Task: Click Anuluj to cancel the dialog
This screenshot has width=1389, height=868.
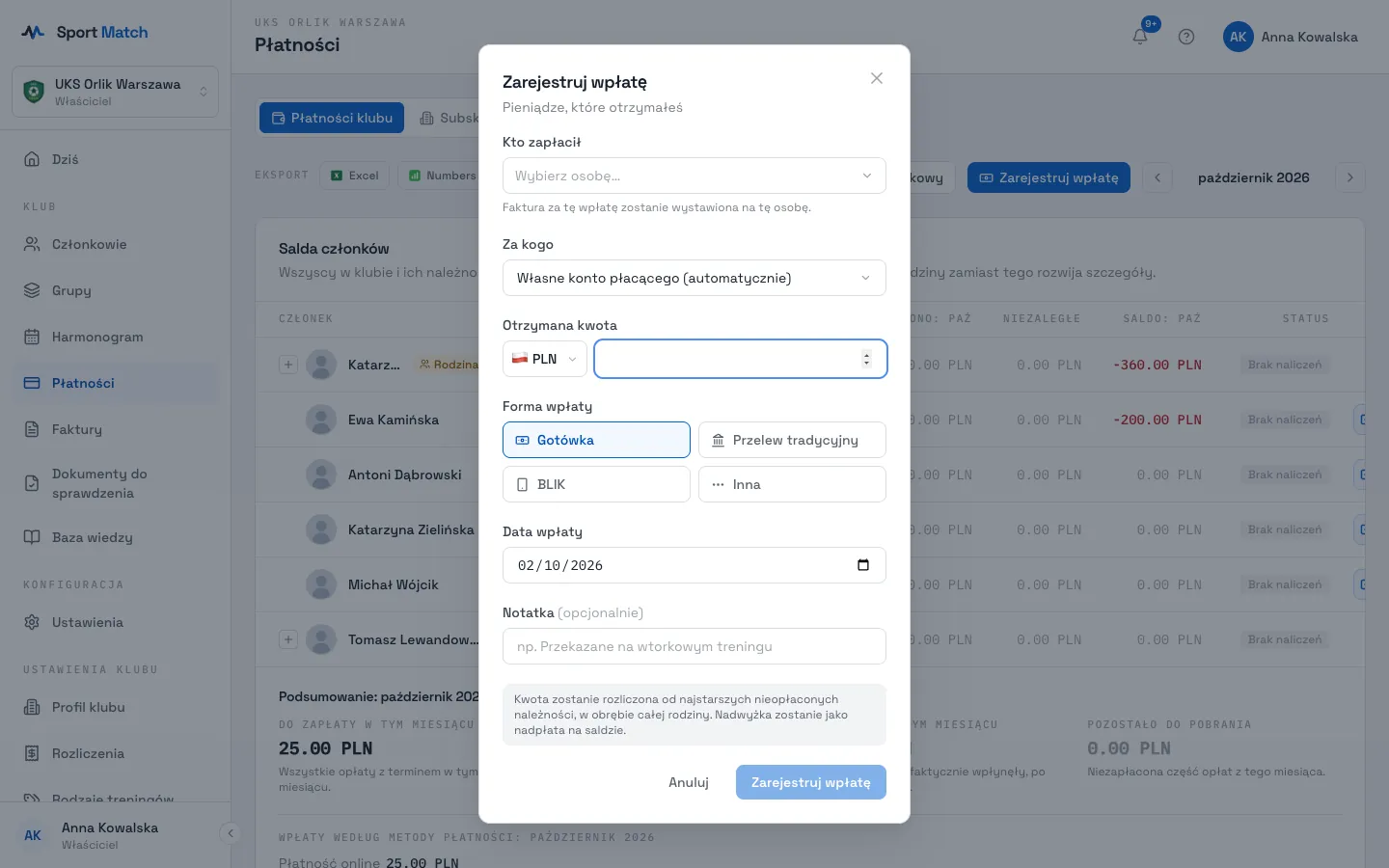Action: pos(689,782)
